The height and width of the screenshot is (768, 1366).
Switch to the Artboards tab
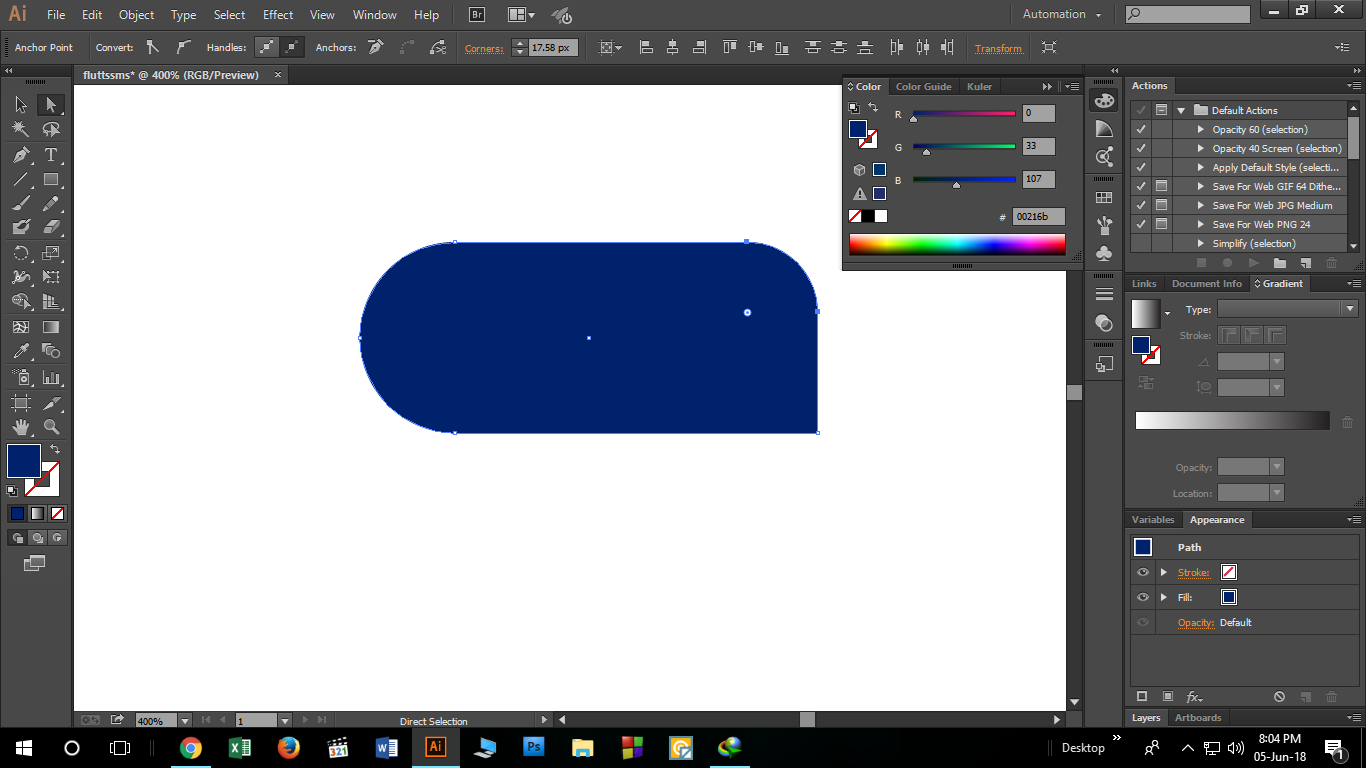pos(1198,718)
